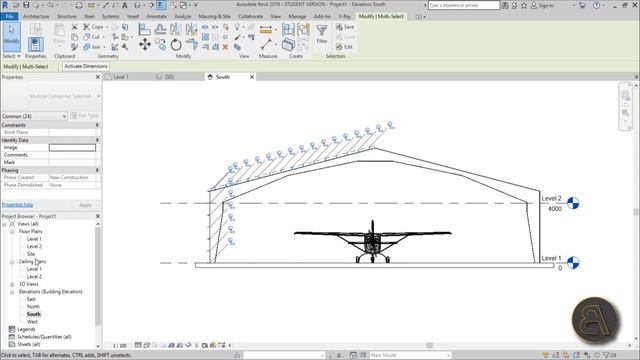Click the Activate Dimensions button
Viewport: 640px width, 360px height.
tap(86, 66)
